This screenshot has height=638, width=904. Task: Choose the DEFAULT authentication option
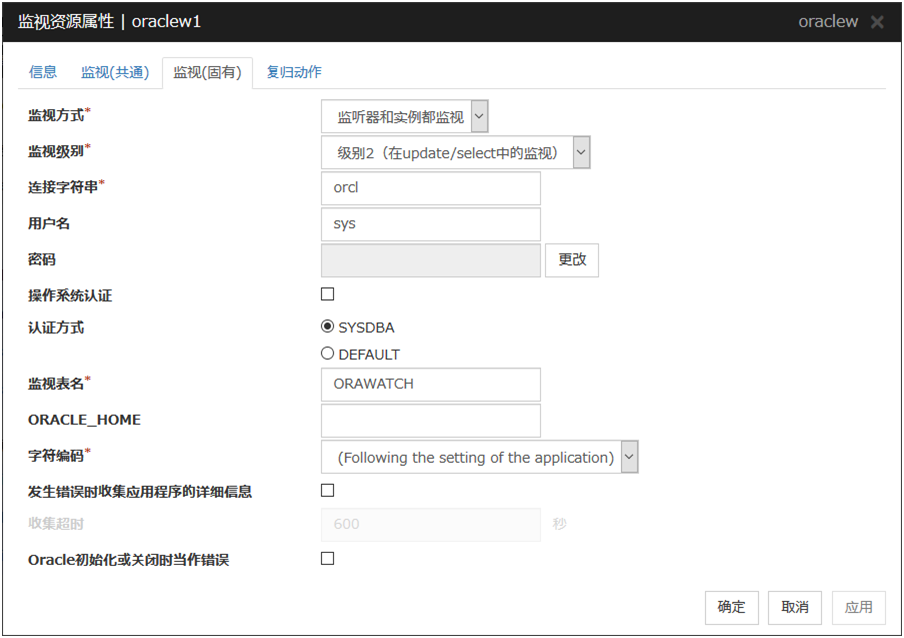point(327,354)
